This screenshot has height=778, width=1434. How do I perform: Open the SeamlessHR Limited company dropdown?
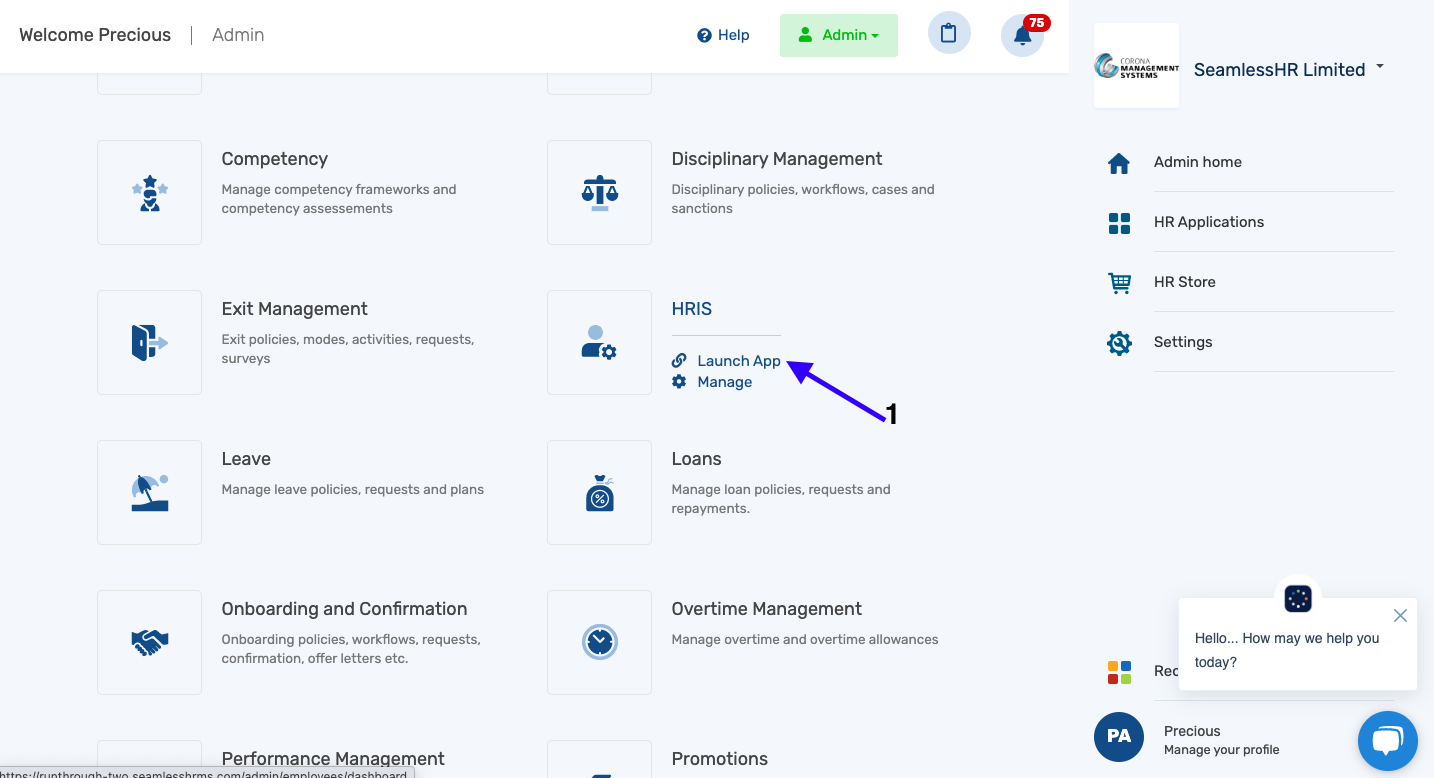(x=1289, y=69)
